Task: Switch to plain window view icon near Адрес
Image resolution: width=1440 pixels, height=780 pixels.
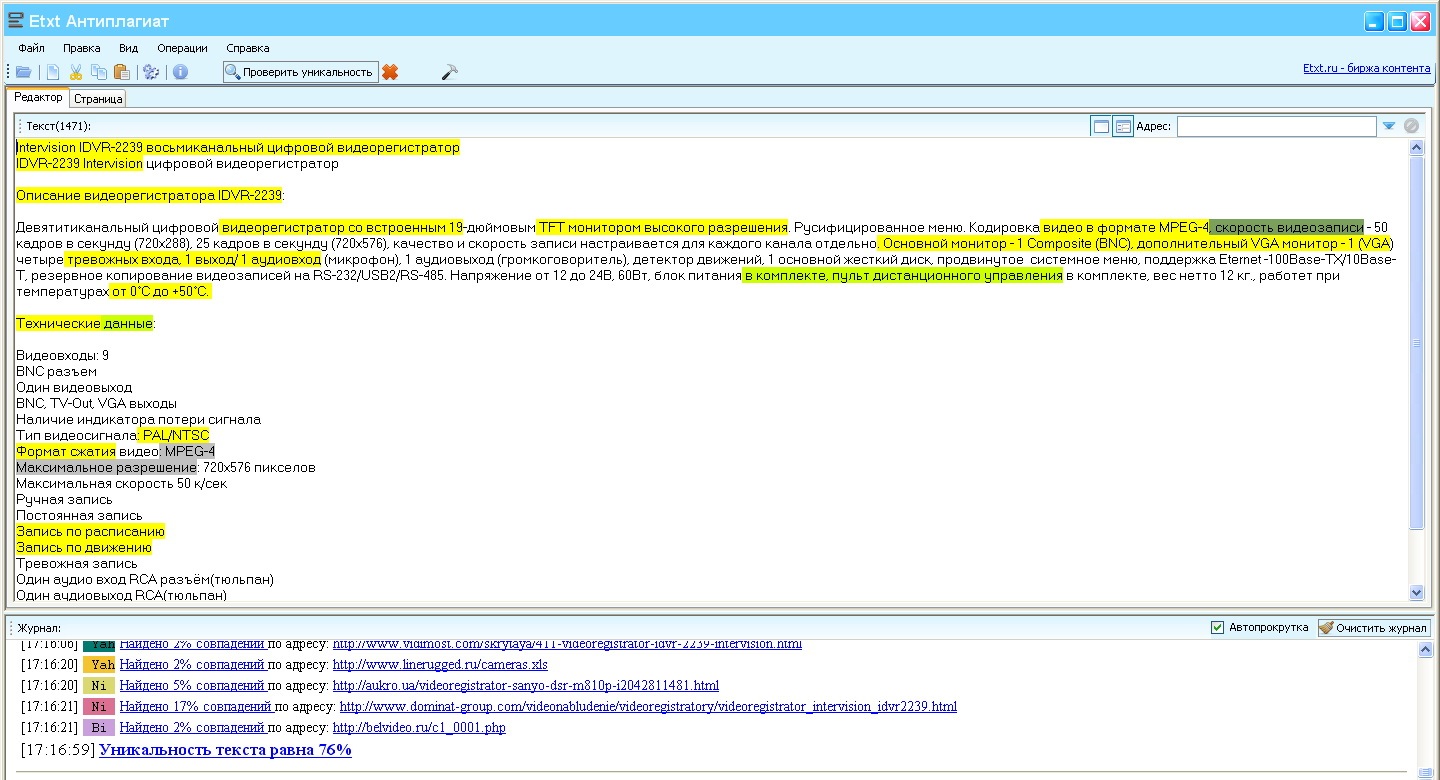Action: tap(1101, 126)
